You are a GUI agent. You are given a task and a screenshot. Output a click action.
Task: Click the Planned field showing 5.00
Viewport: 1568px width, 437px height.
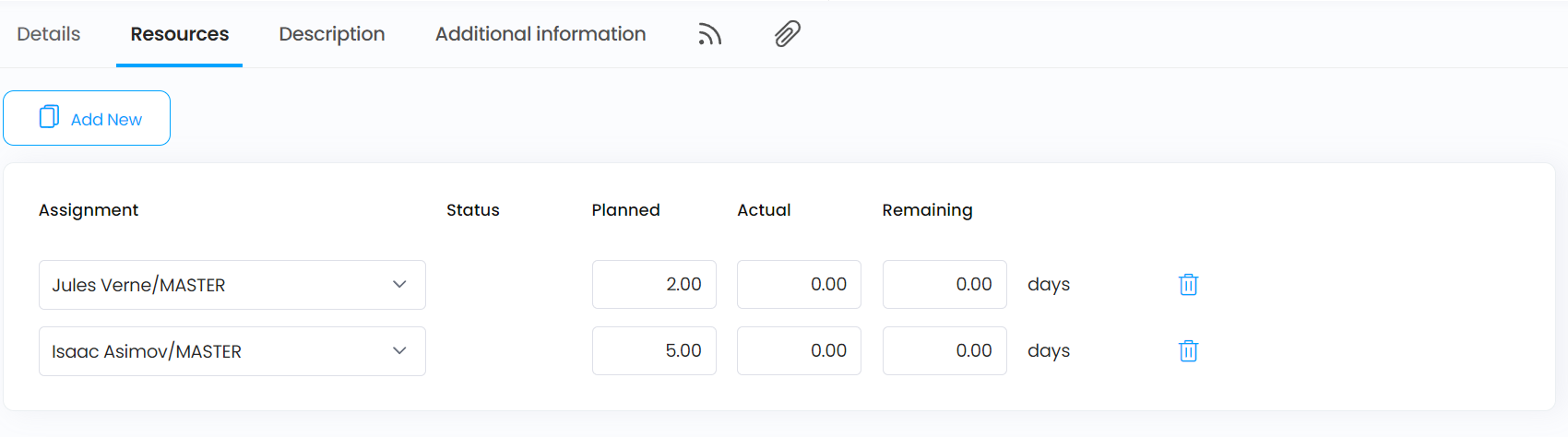coord(654,351)
